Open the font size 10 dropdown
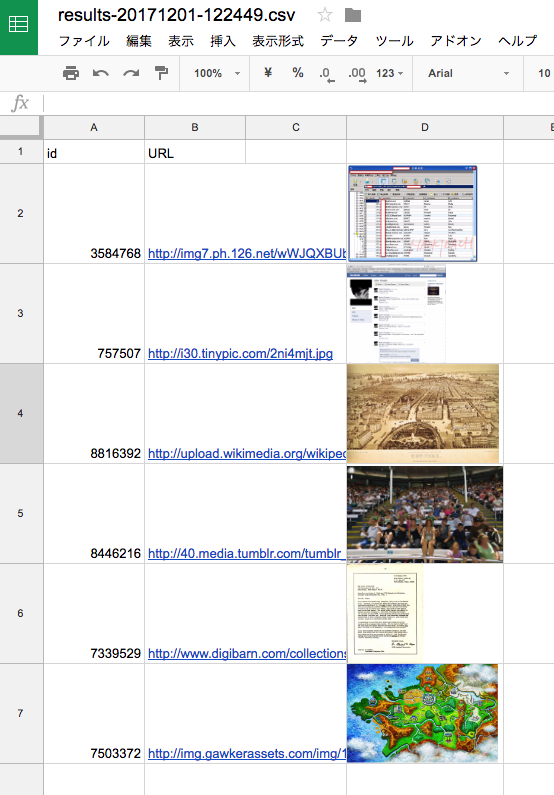Image resolution: width=554 pixels, height=795 pixels. tap(544, 74)
